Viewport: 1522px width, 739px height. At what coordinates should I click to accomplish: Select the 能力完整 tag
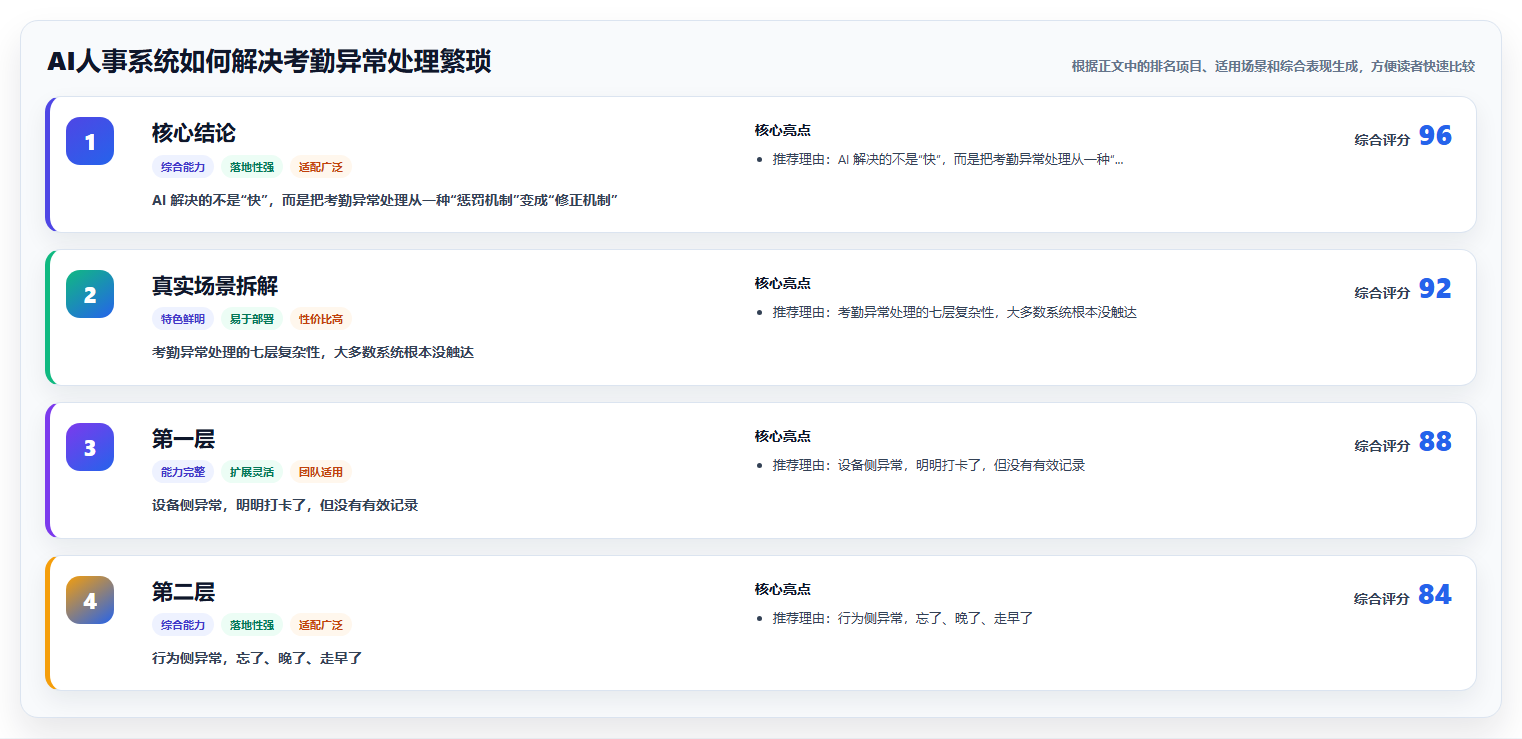(183, 472)
